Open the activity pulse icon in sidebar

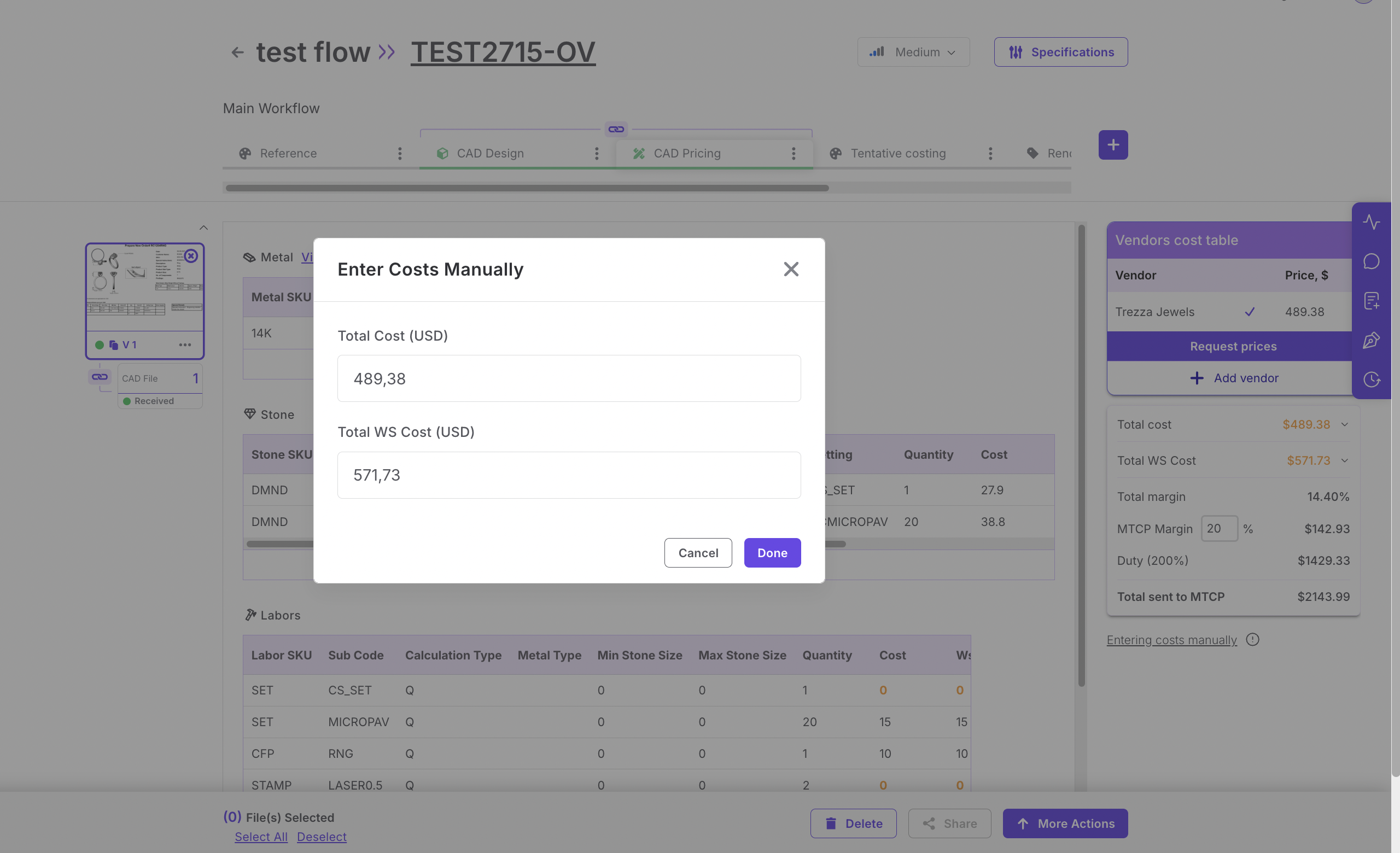(1371, 222)
